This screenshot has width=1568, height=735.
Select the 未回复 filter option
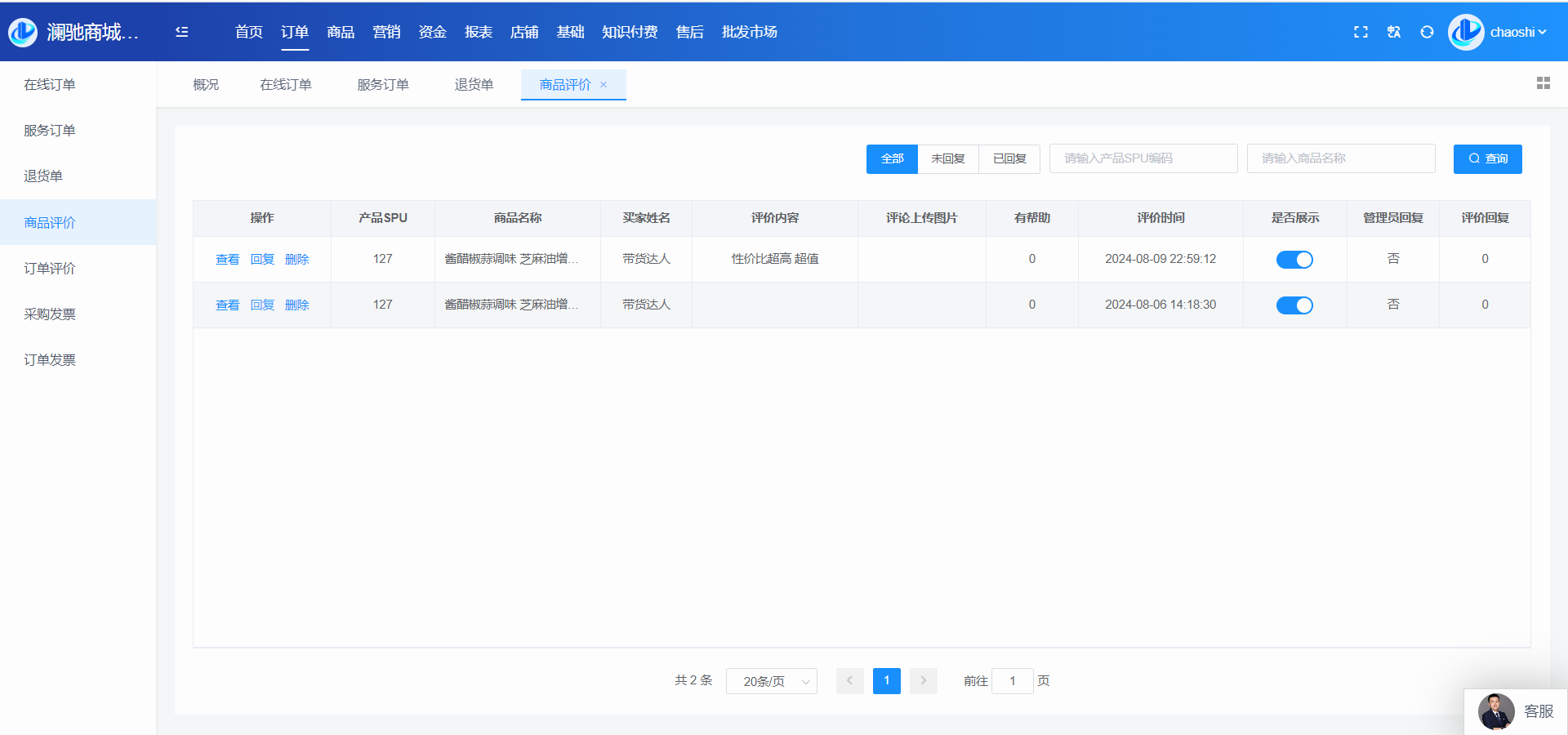point(947,158)
